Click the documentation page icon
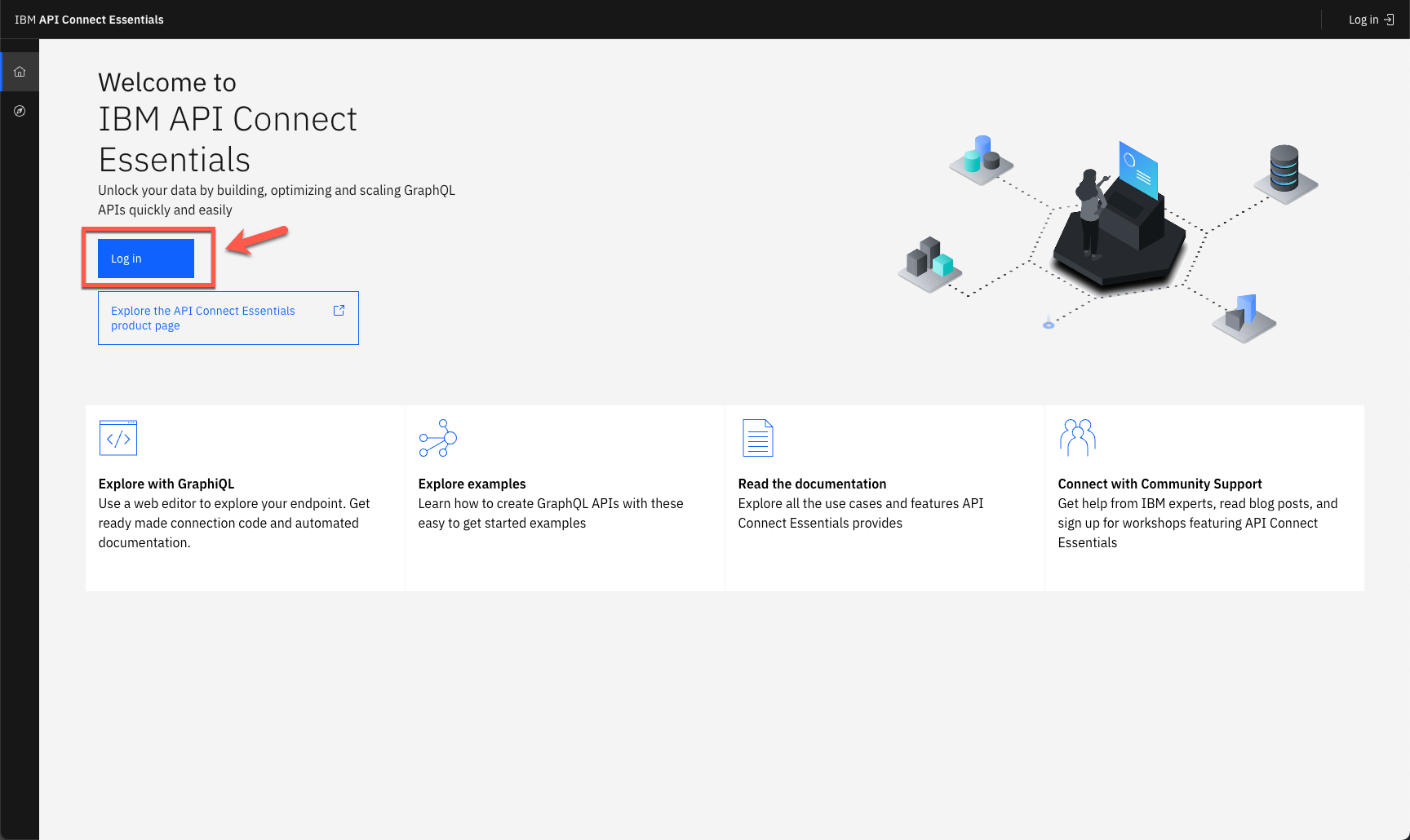 click(x=757, y=438)
